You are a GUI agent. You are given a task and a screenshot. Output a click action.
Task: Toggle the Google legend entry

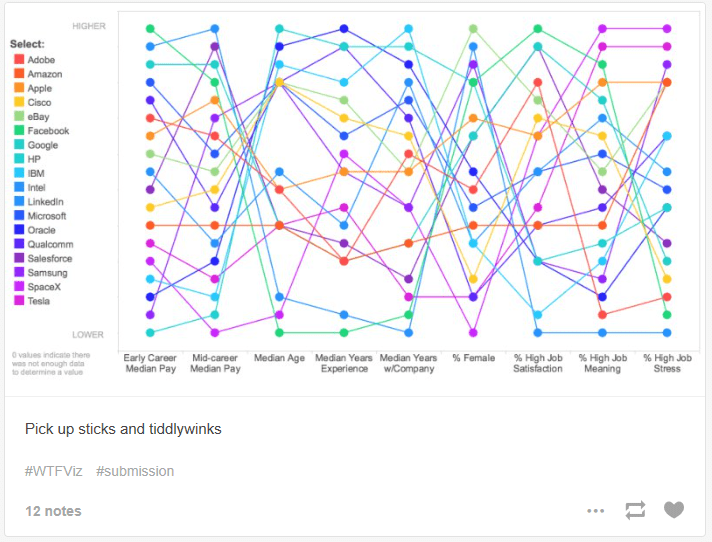[42, 145]
